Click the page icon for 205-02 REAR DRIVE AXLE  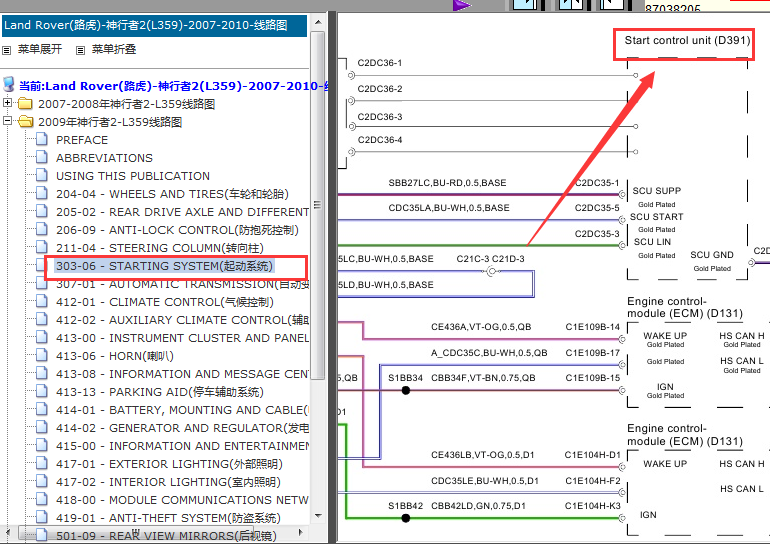[x=42, y=212]
